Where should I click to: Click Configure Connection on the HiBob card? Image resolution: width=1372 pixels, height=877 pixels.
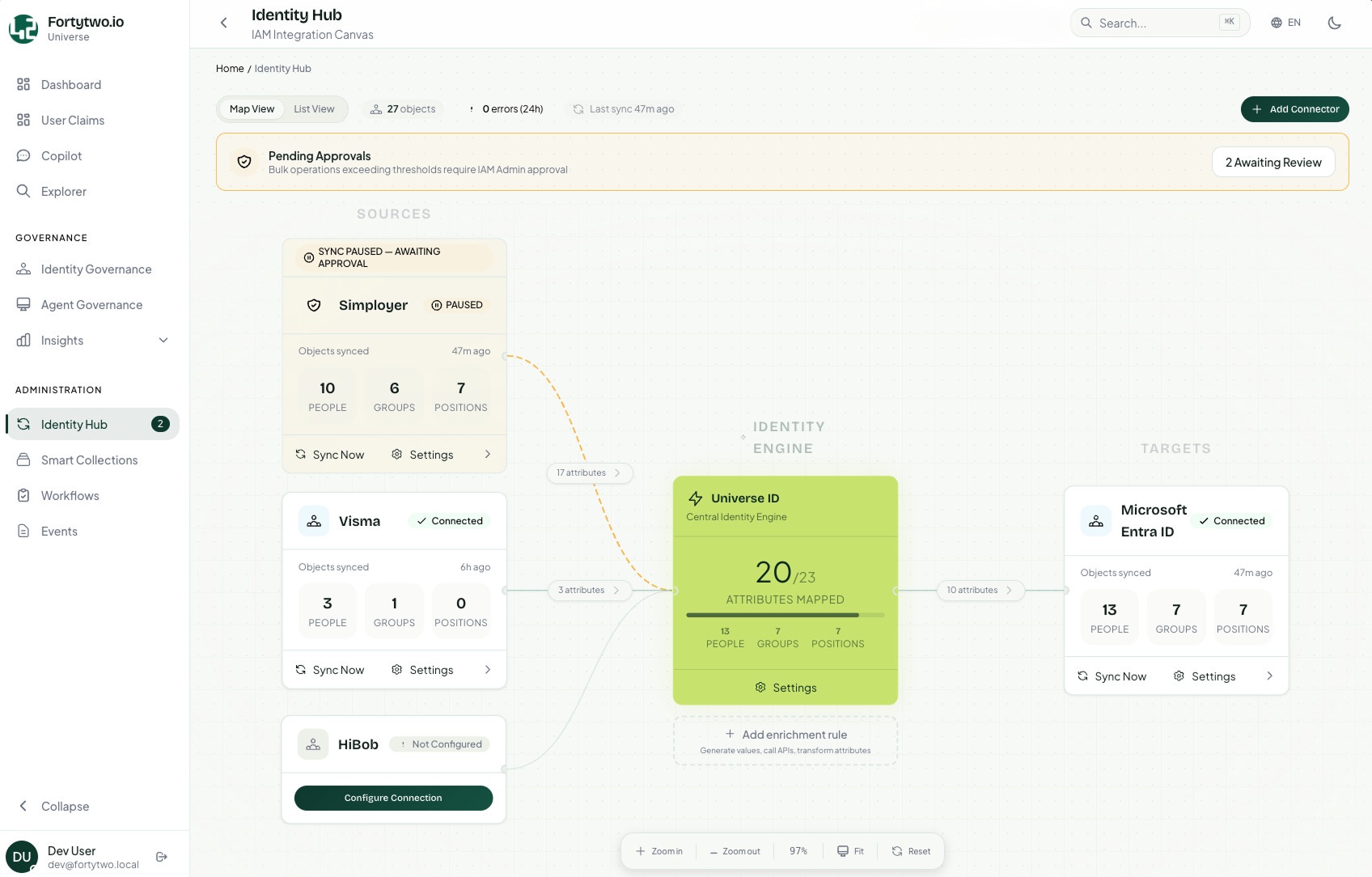pyautogui.click(x=393, y=798)
